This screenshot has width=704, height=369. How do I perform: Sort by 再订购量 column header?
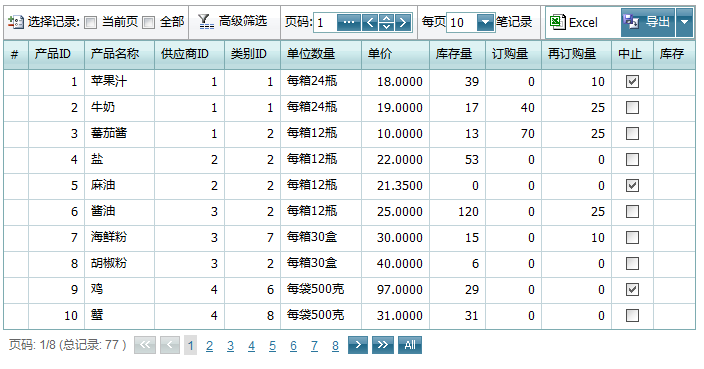(576, 54)
